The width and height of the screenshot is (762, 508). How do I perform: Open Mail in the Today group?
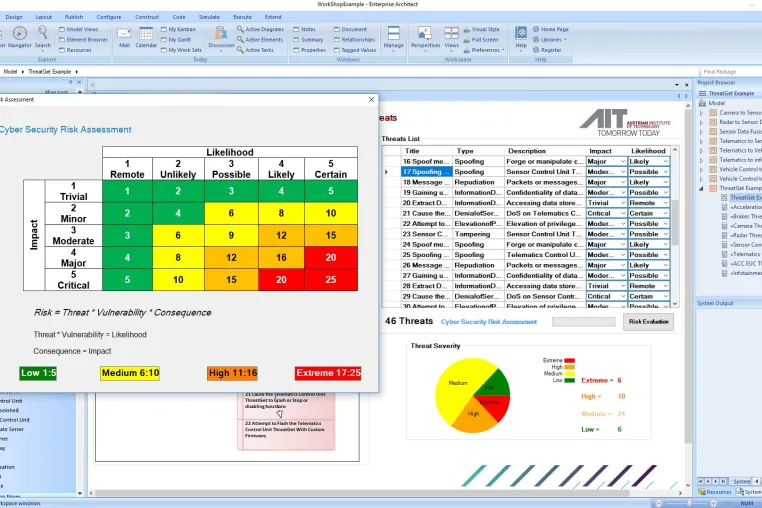[x=124, y=37]
